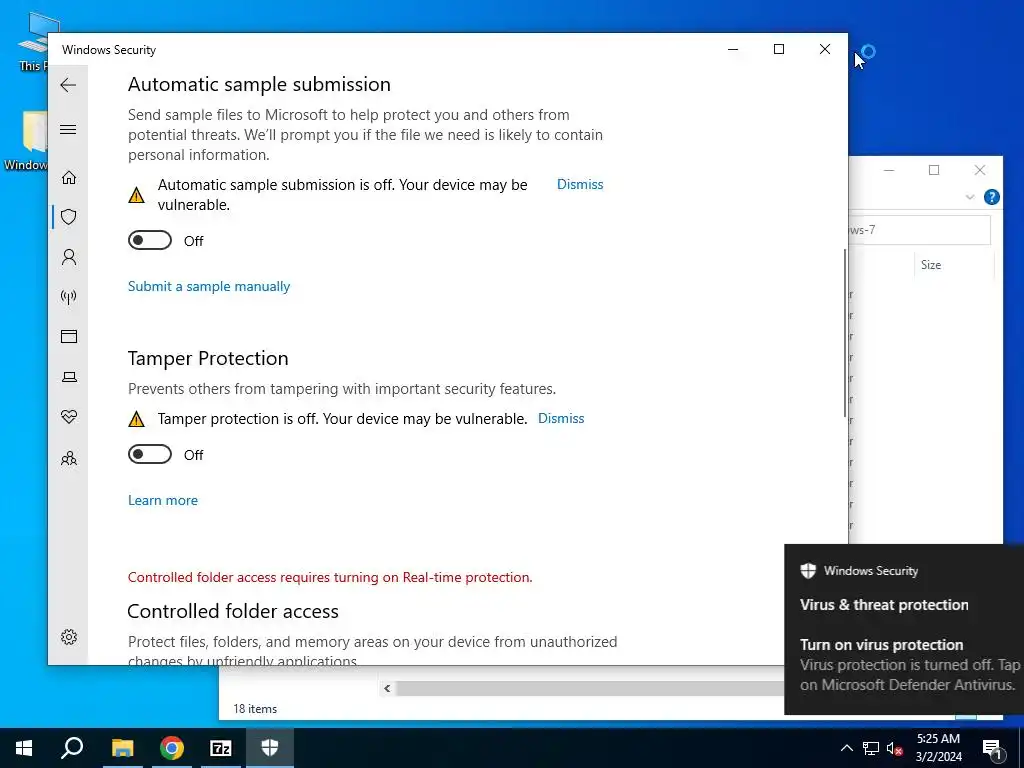Select the Windows folder on the desktop
Viewport: 1024px width, 768px height.
coord(26,140)
